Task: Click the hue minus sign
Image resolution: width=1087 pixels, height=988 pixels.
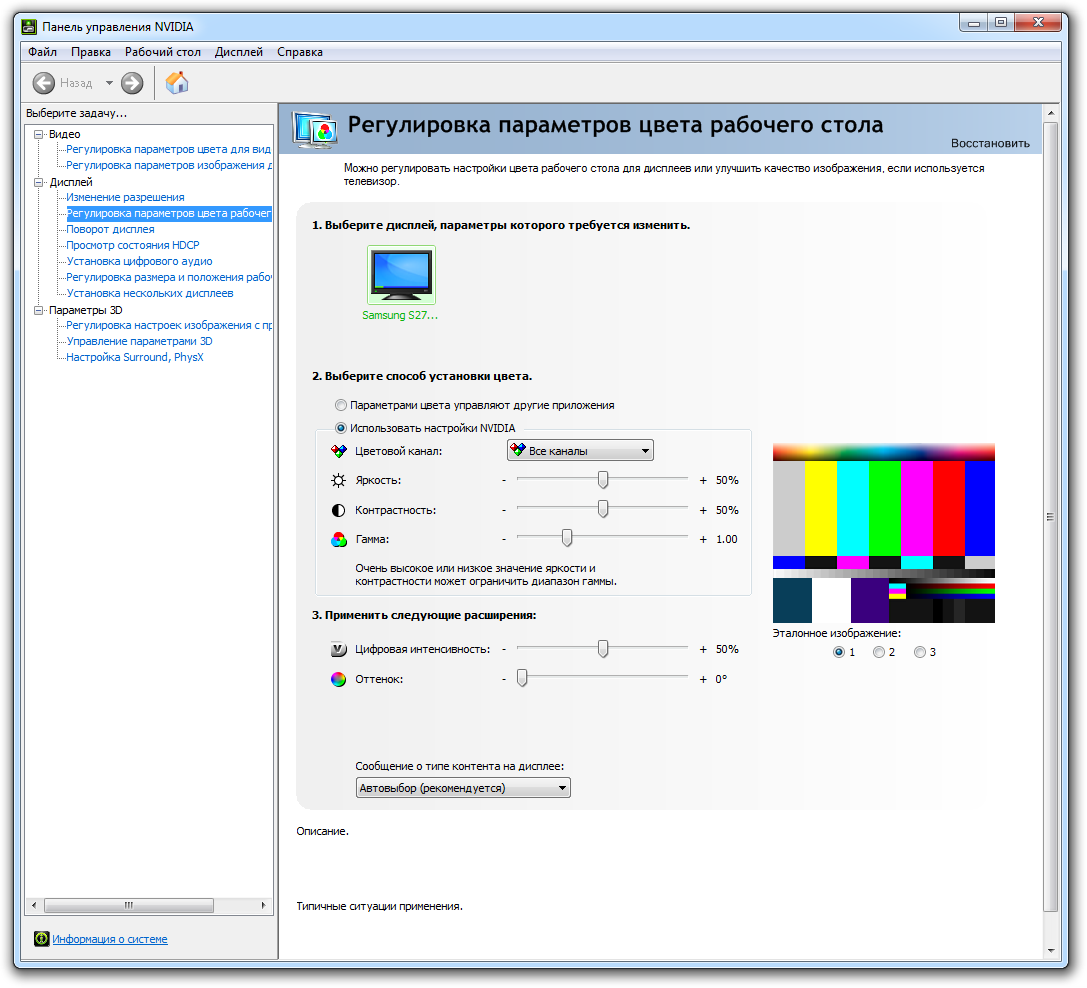Action: click(x=504, y=679)
